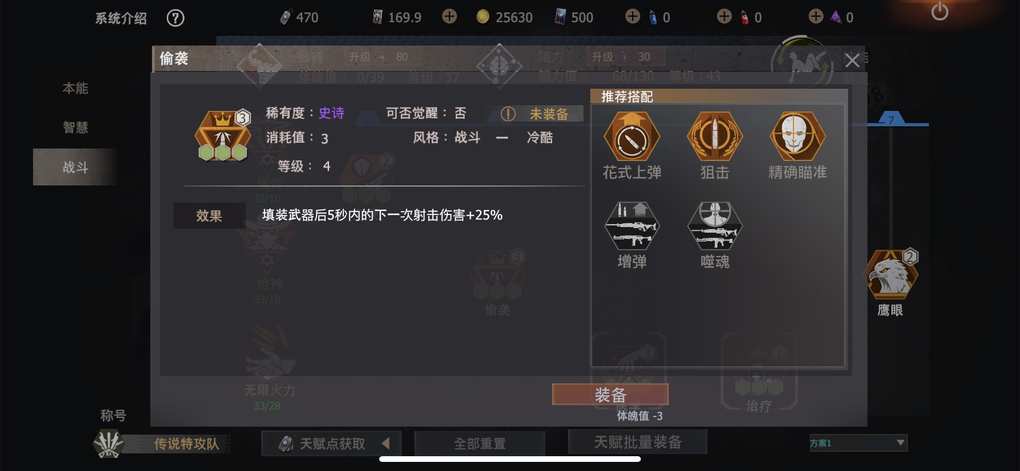
Task: Open the 噬魂 talent icon
Action: pos(715,226)
